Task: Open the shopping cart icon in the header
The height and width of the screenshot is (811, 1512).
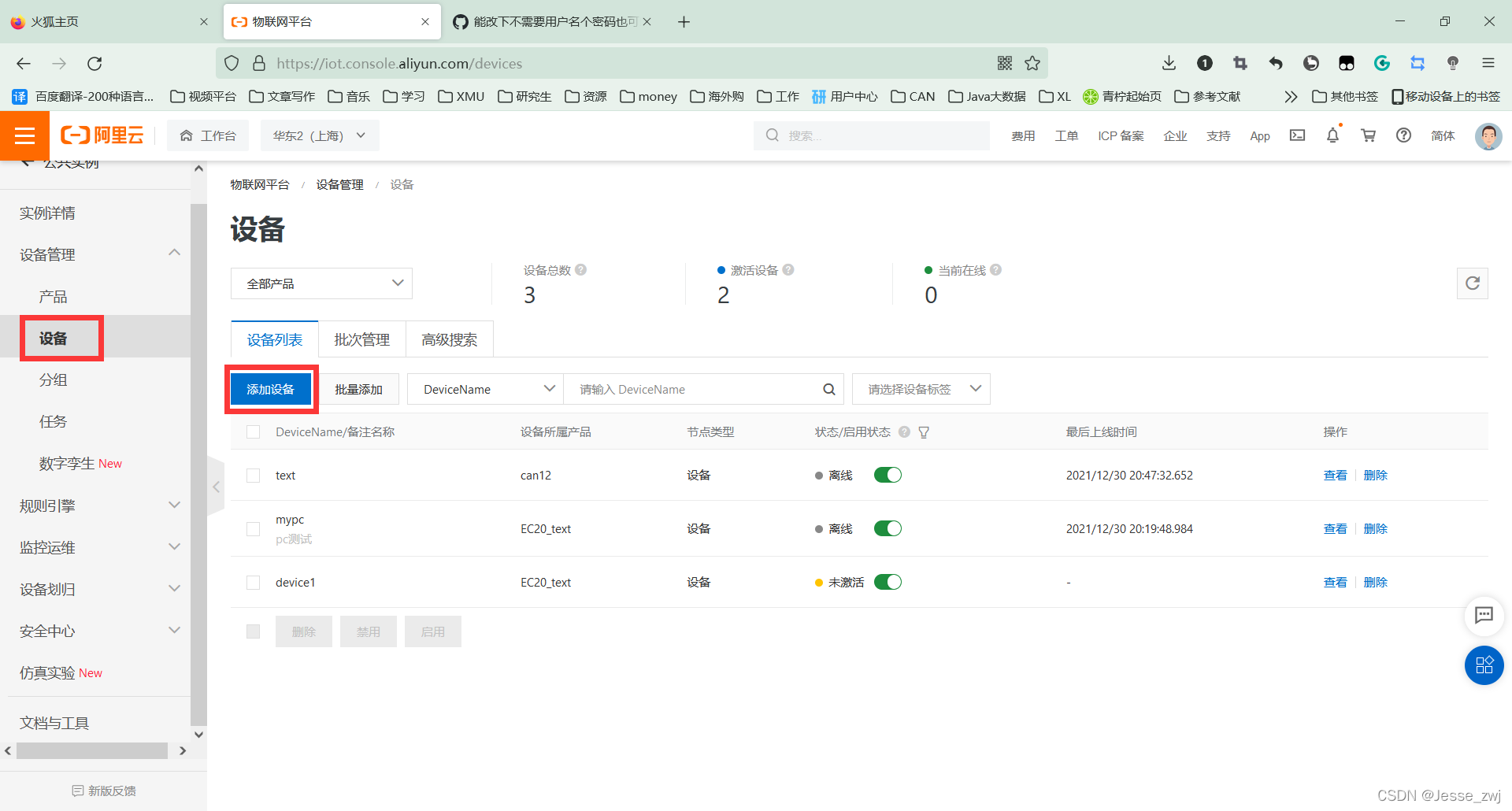Action: (x=1368, y=135)
